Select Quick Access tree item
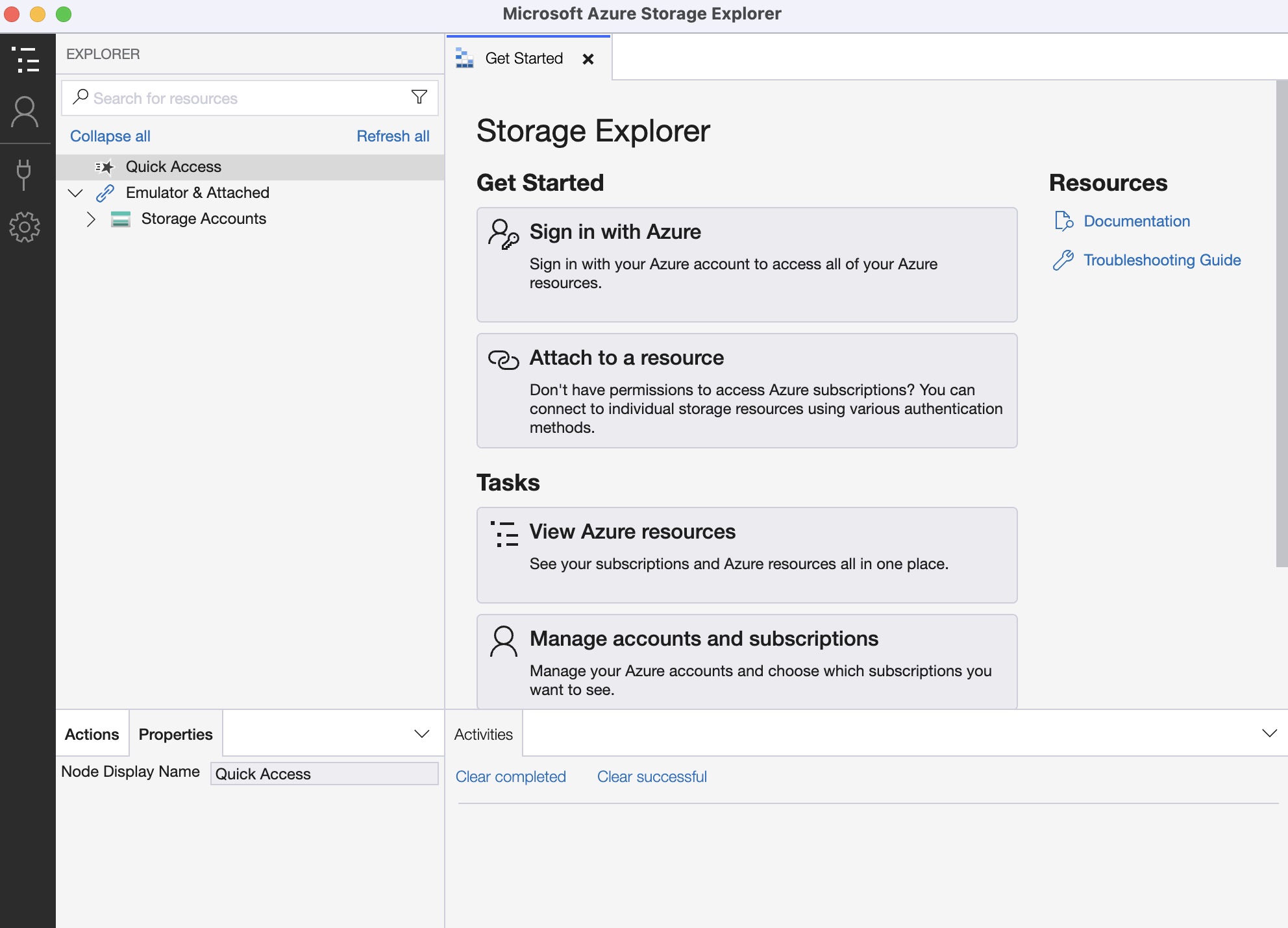This screenshot has width=1288, height=928. coord(250,167)
